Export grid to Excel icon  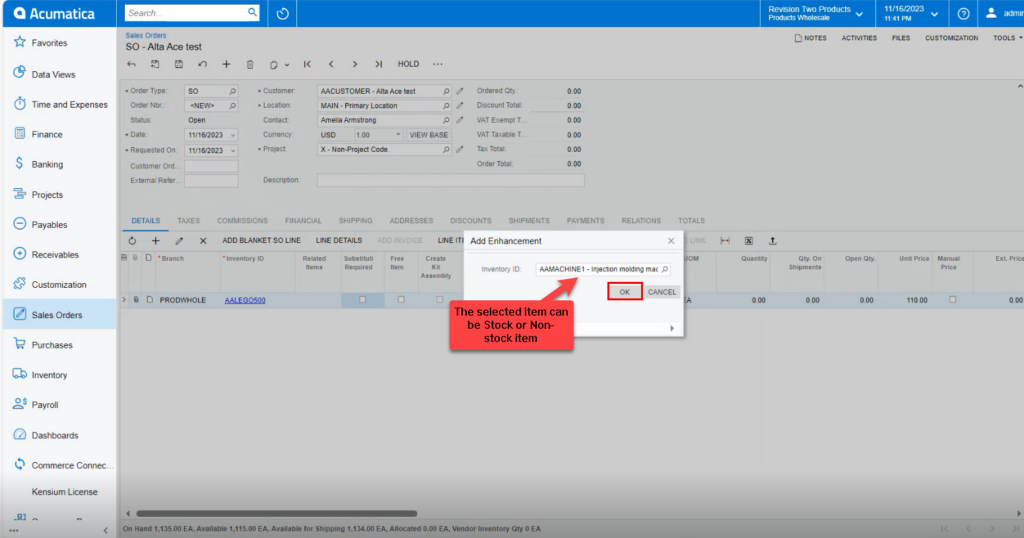pos(749,241)
